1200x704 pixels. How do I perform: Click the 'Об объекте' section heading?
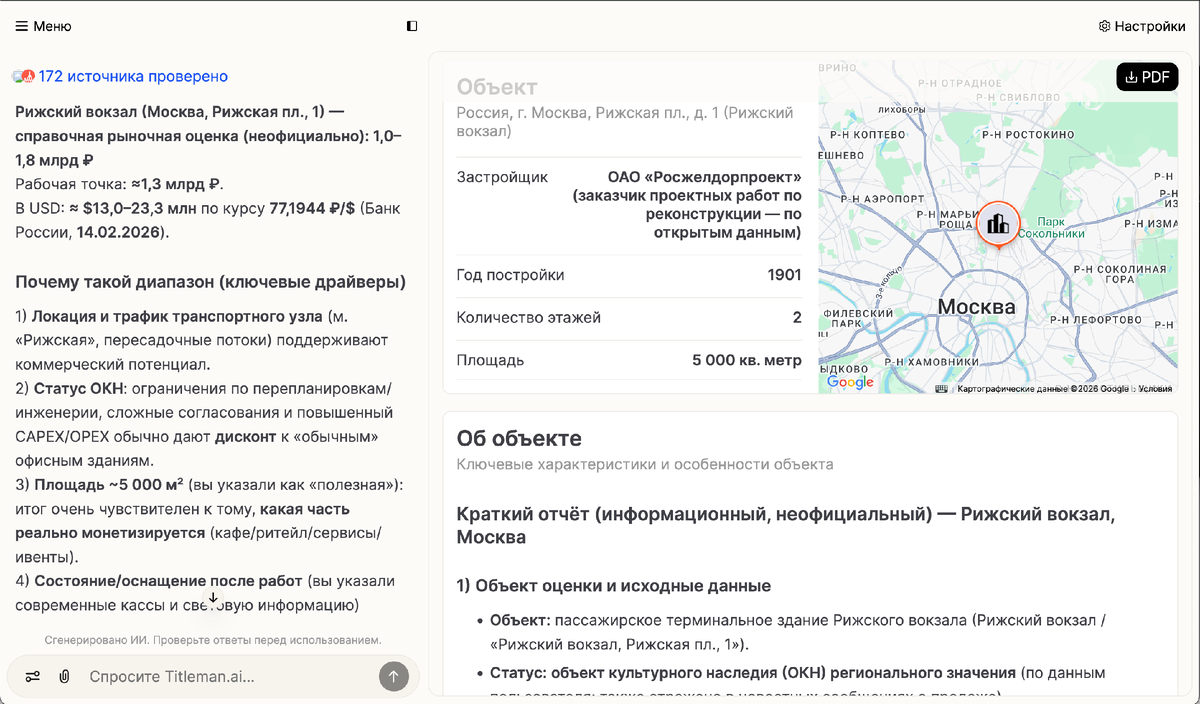coord(519,438)
